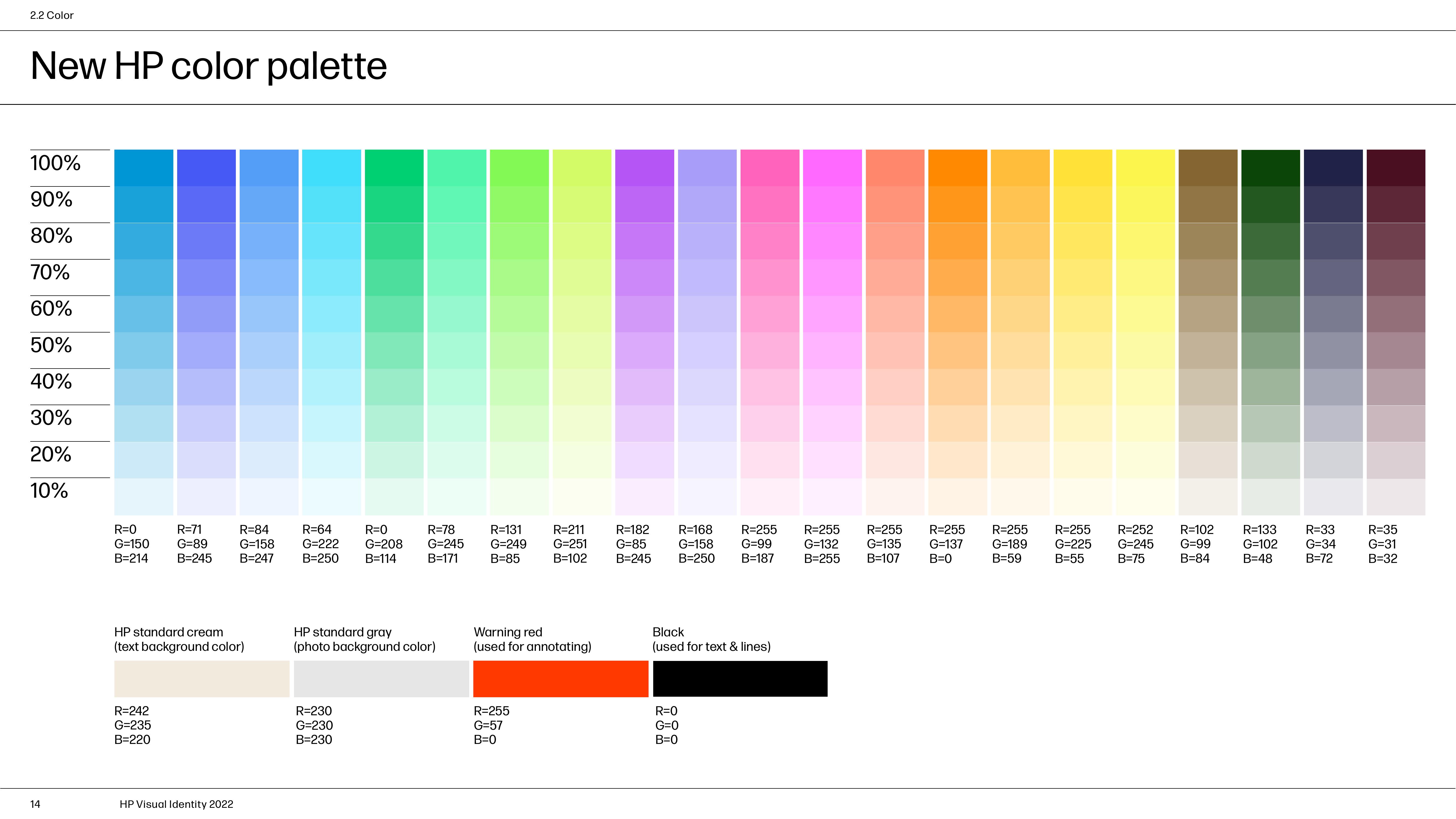Click the 80% row label
This screenshot has width=1456, height=819.
(51, 236)
